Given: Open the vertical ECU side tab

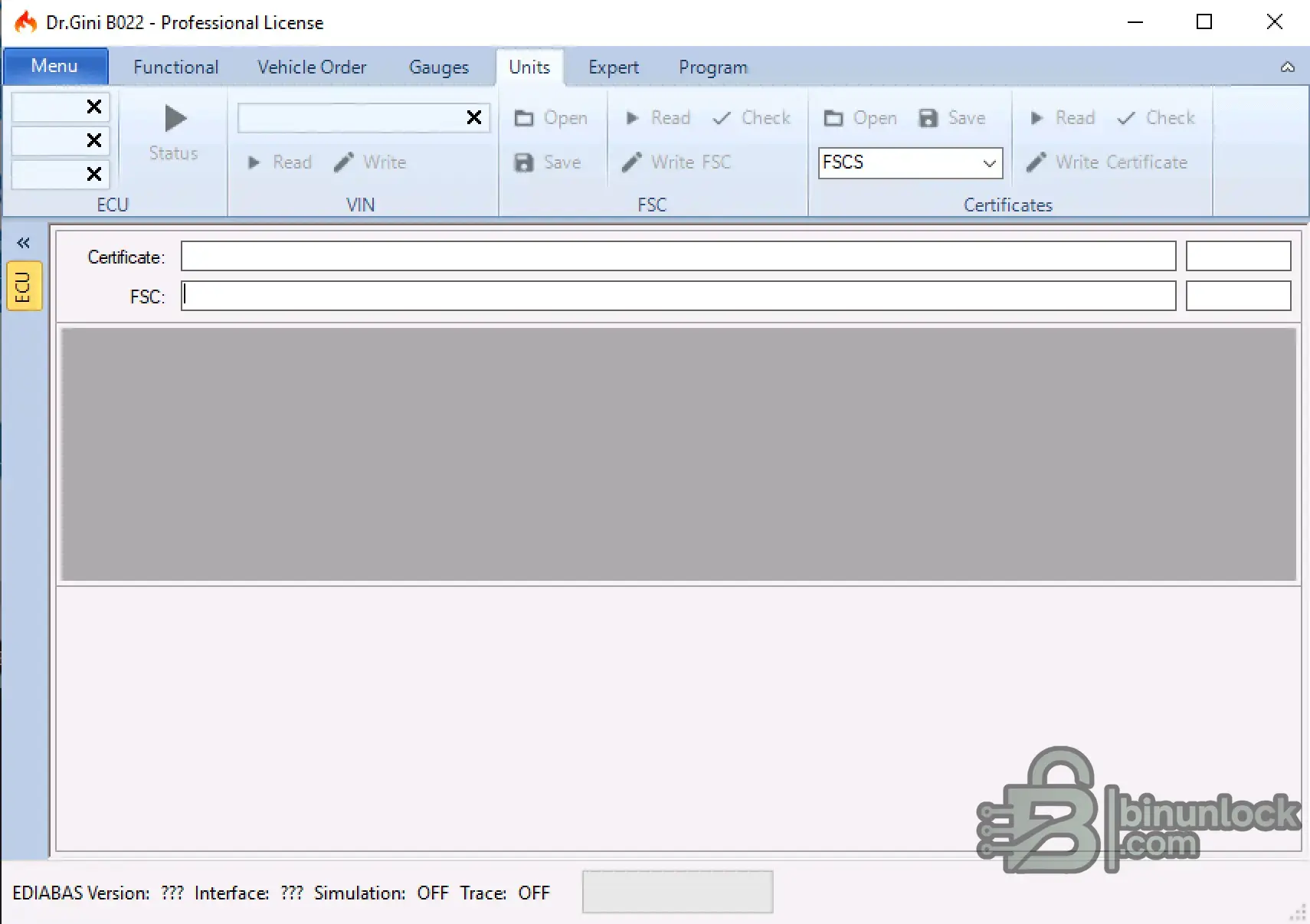Looking at the screenshot, I should 24,287.
